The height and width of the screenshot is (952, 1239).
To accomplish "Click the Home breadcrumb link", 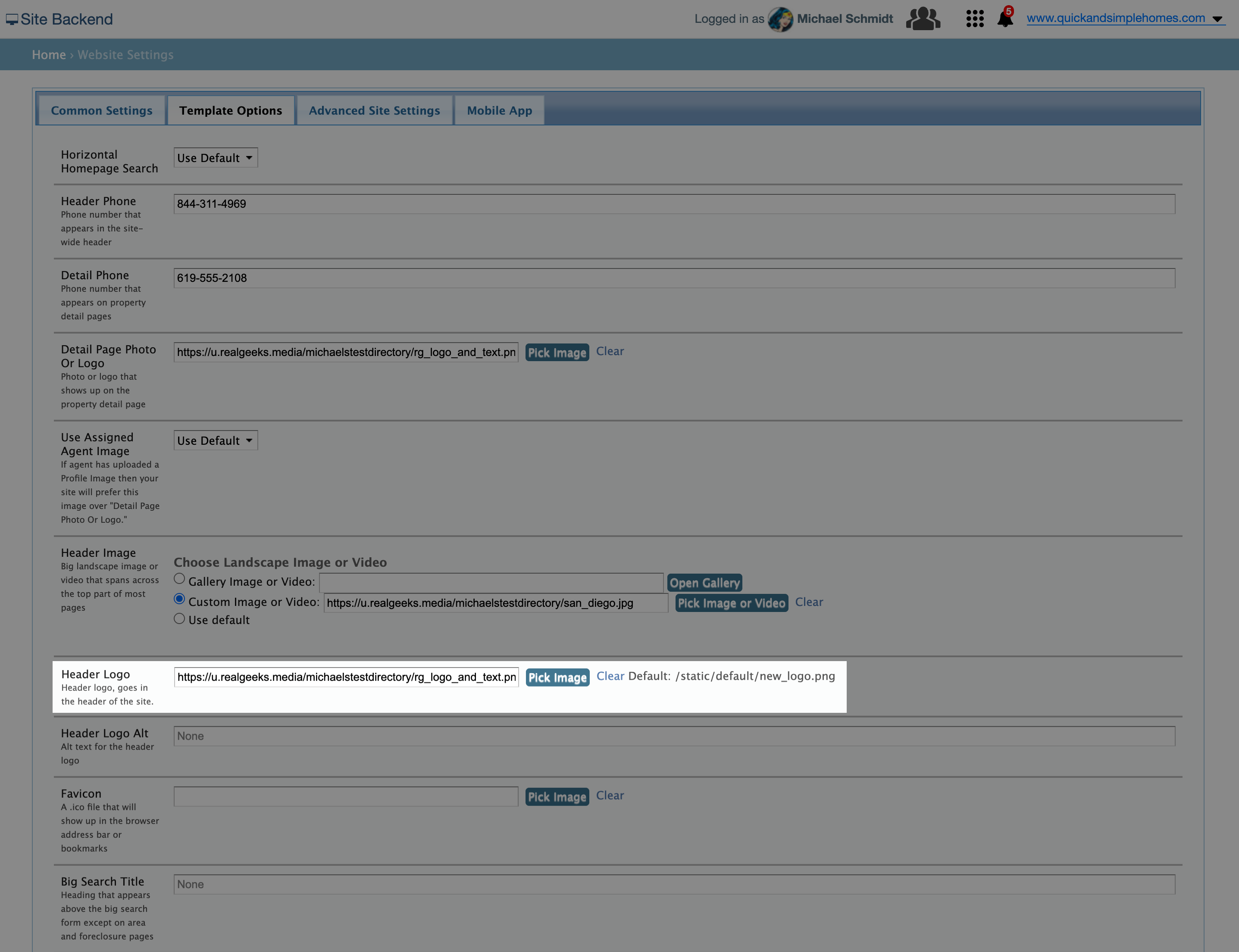I will point(49,55).
